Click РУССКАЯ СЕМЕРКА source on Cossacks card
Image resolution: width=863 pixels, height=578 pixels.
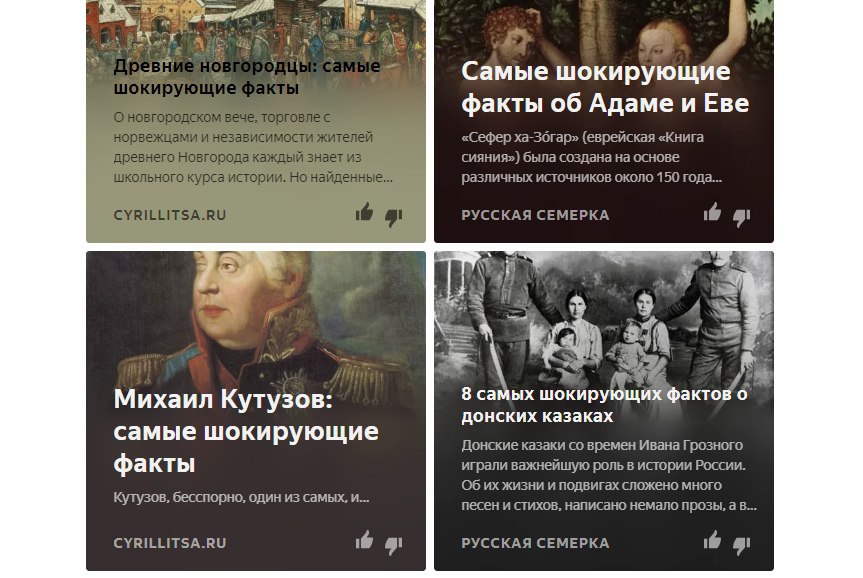pos(535,543)
